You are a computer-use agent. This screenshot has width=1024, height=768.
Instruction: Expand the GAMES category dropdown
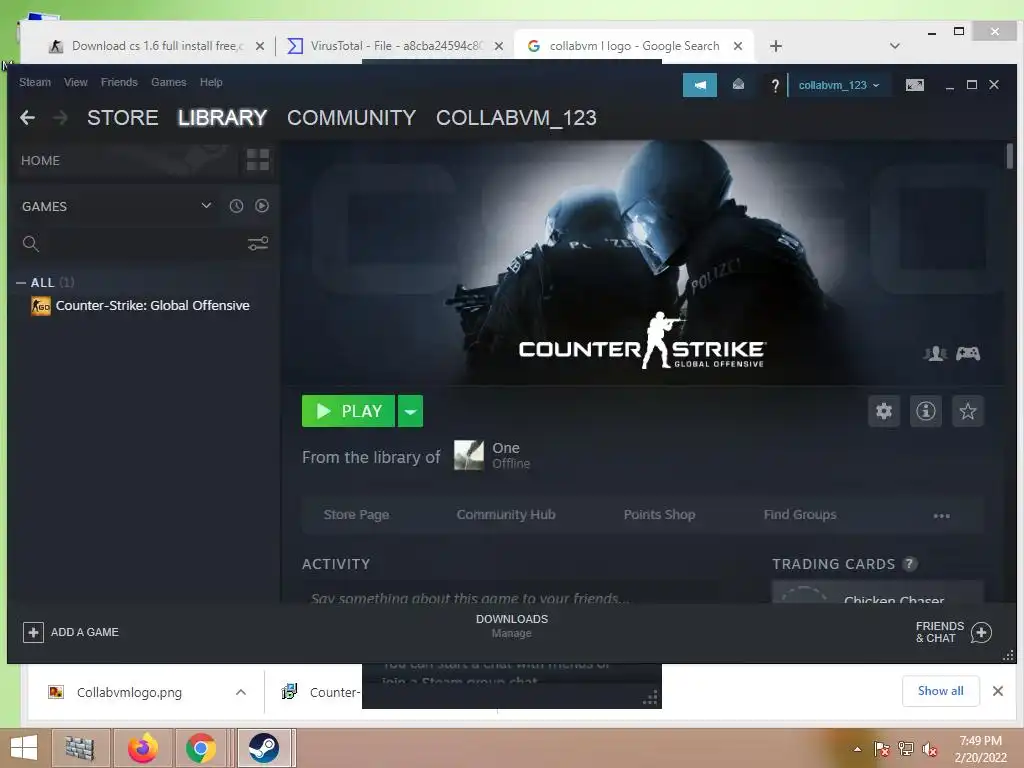(x=206, y=206)
